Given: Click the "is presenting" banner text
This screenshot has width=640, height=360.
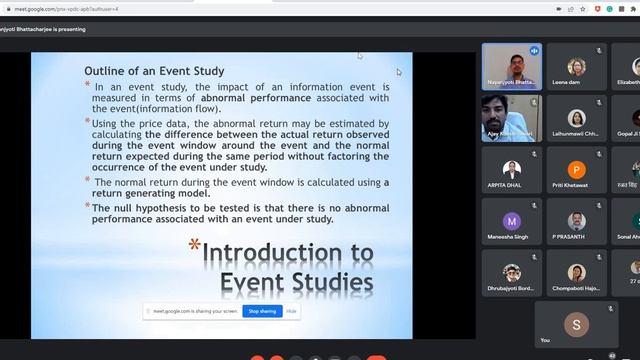Looking at the screenshot, I should click(x=43, y=29).
